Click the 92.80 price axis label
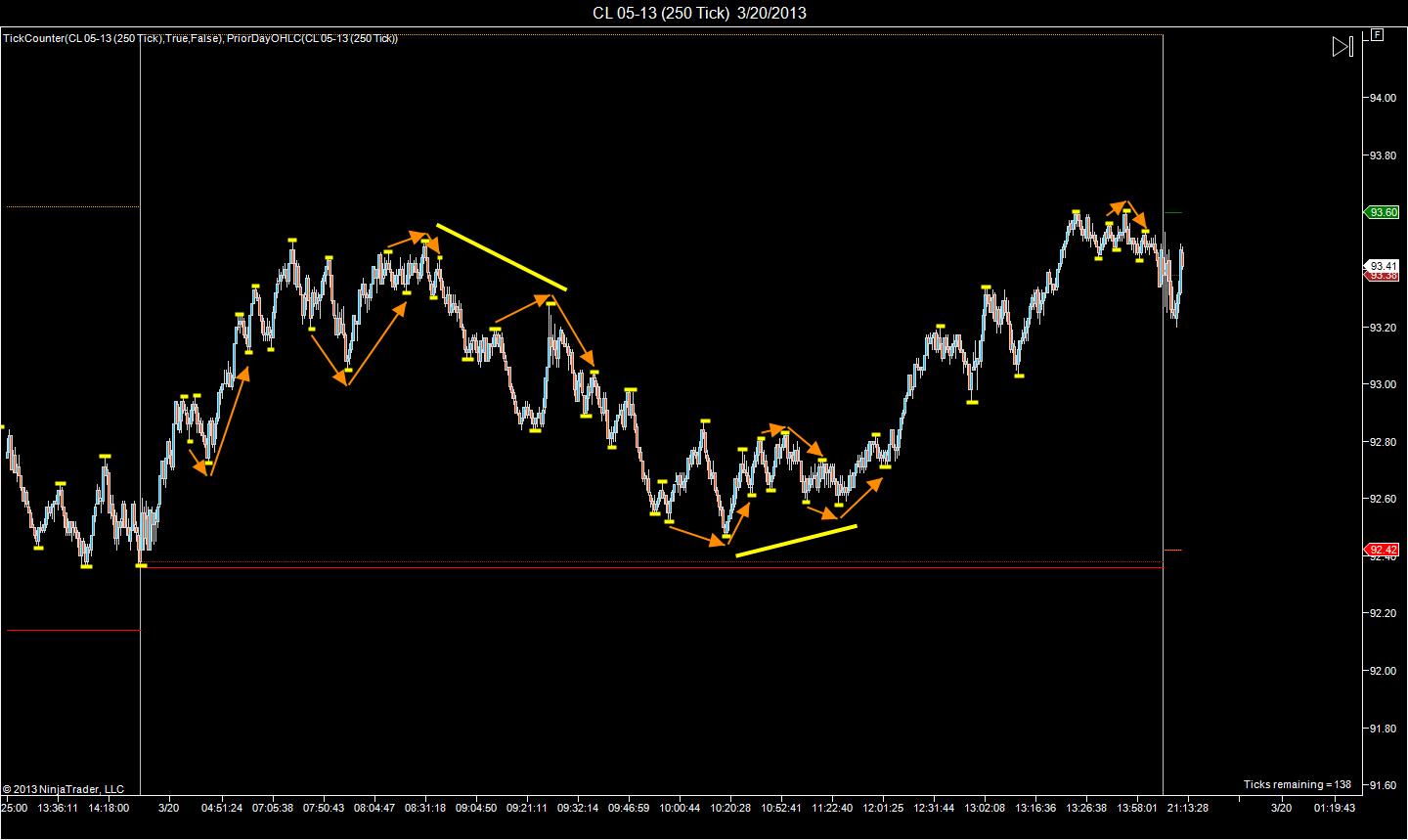Image resolution: width=1408 pixels, height=840 pixels. coord(1384,442)
